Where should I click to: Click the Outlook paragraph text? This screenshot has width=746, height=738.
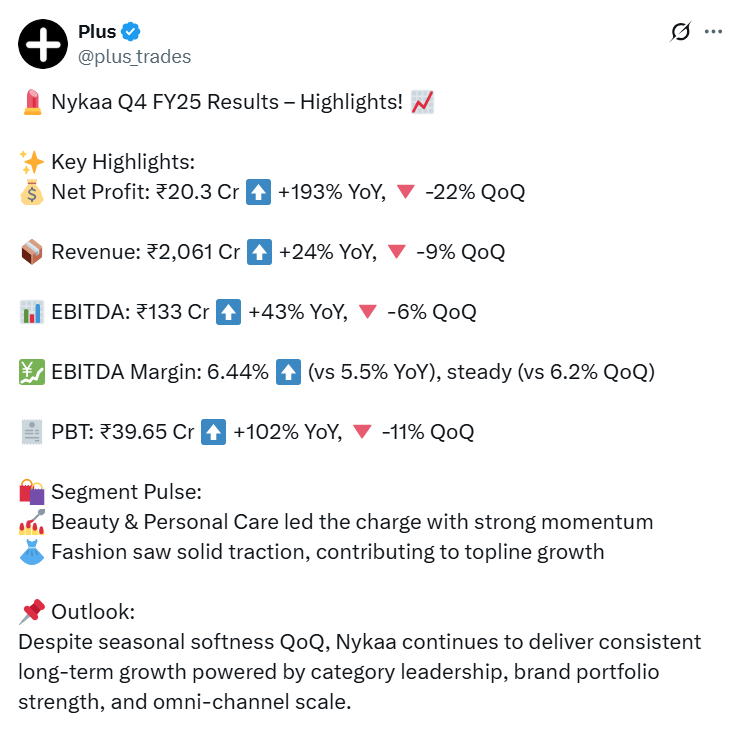(360, 672)
